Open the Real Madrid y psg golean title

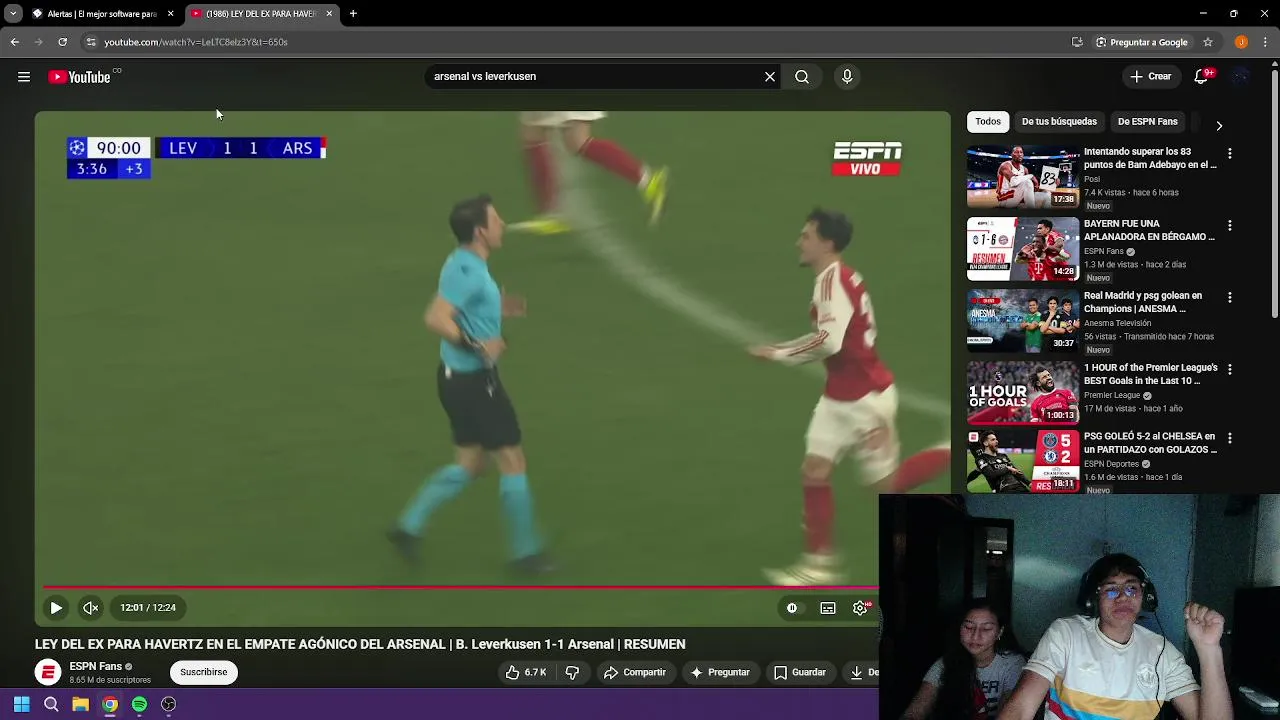coord(1143,302)
